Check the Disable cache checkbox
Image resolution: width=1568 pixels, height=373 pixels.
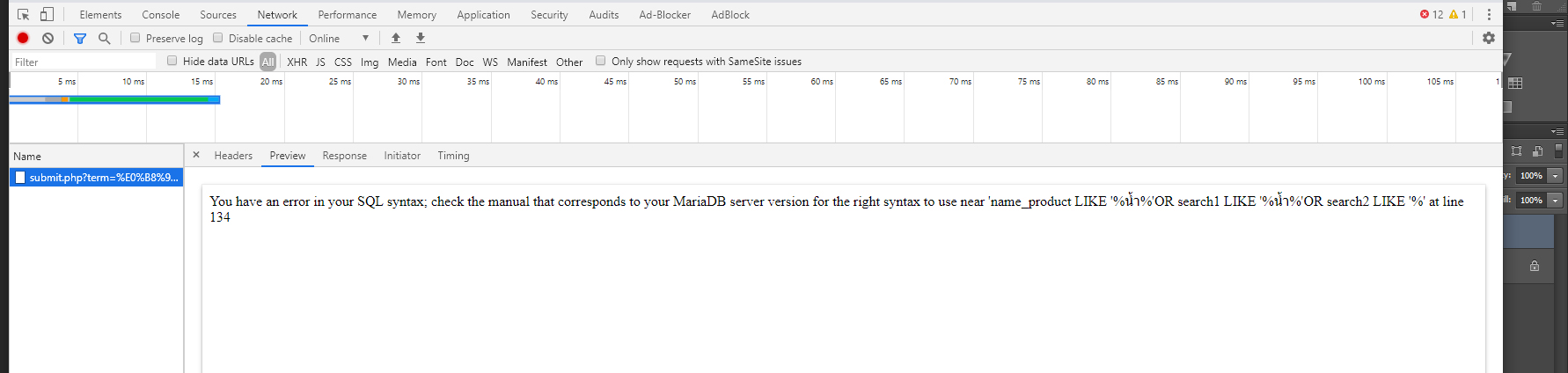[x=218, y=38]
